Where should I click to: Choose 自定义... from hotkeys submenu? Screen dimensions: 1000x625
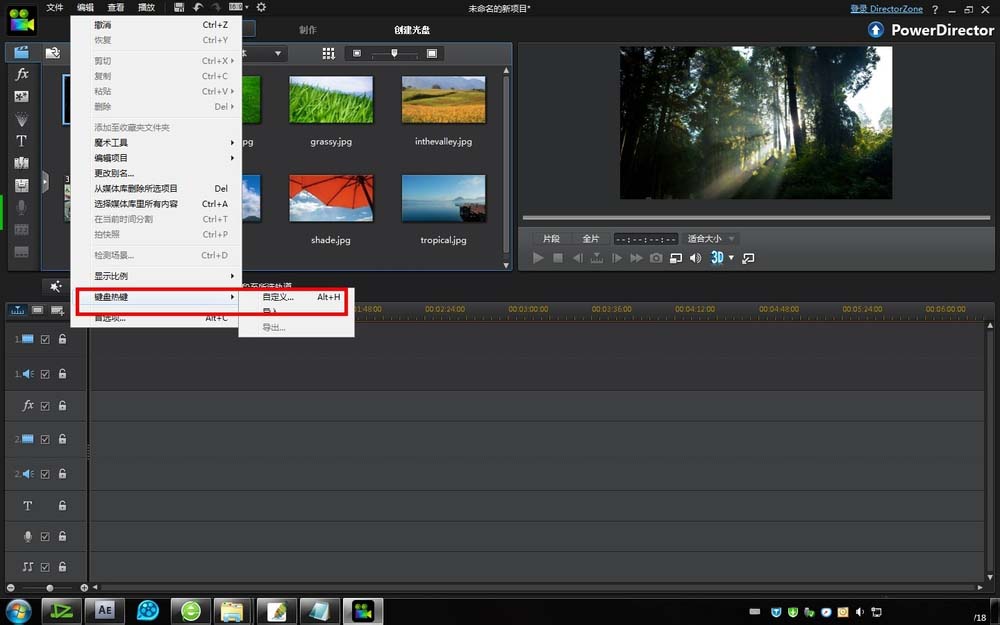click(x=278, y=297)
